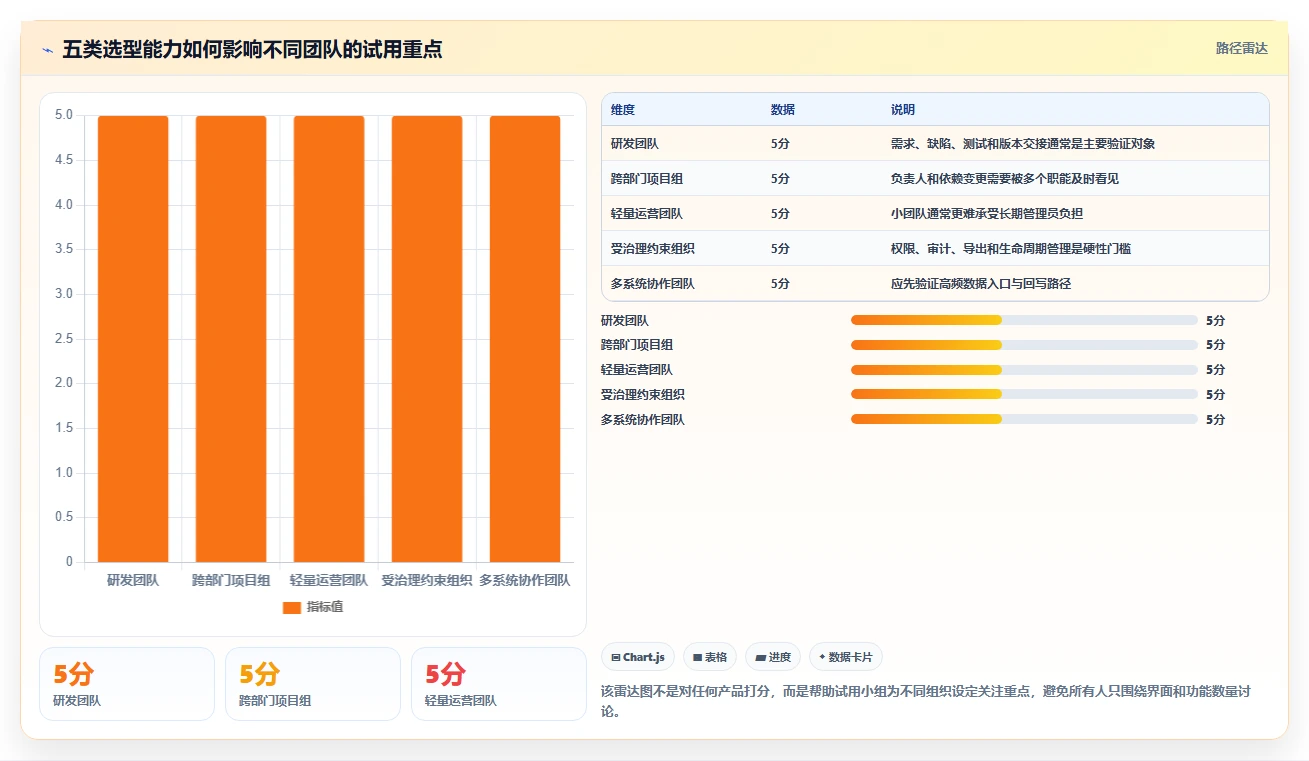Image resolution: width=1309 pixels, height=761 pixels.
Task: Toggle the 指标值 legend swatch
Action: point(292,607)
